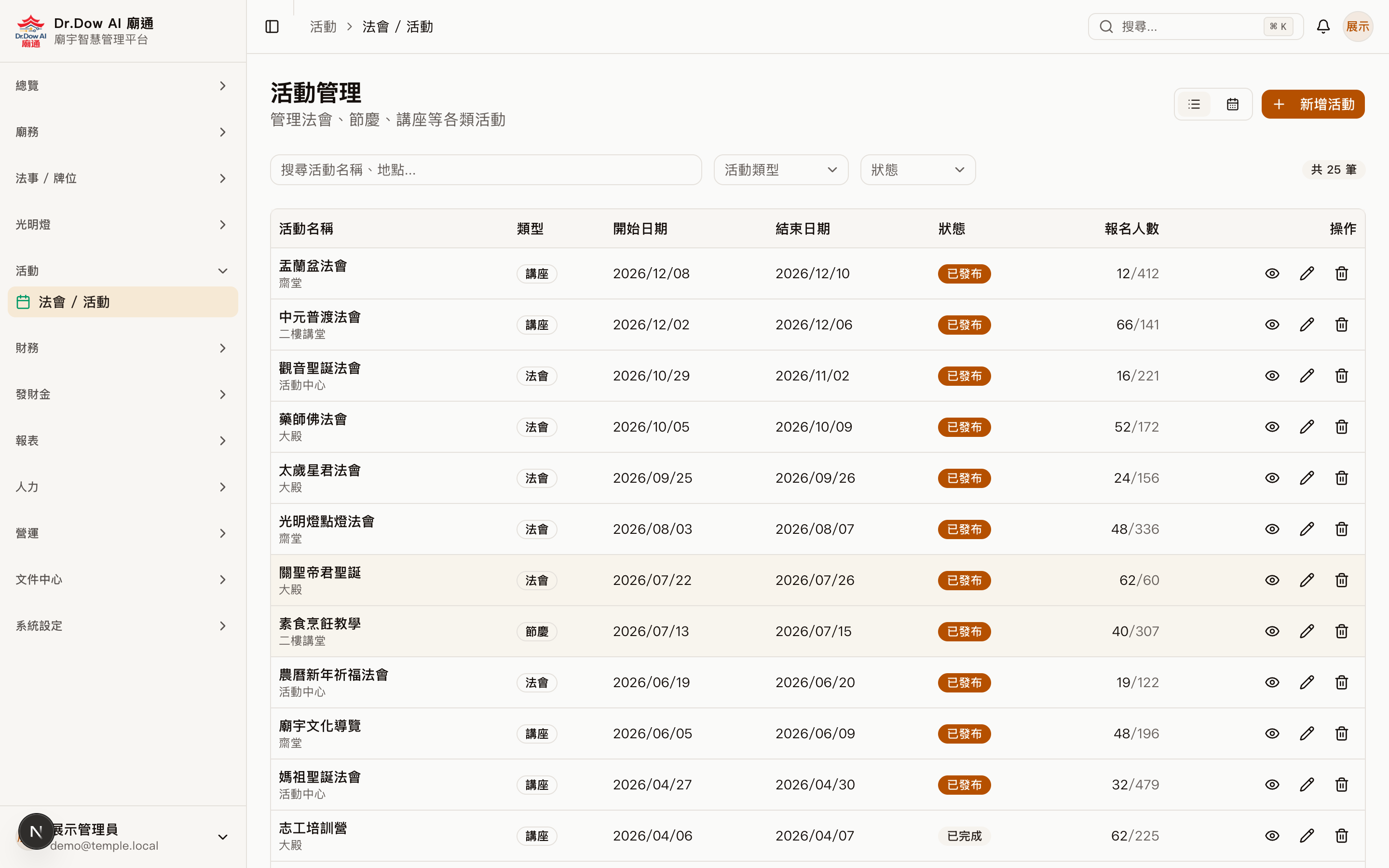View details of 中元普渡法會 with eye icon

coord(1272,325)
